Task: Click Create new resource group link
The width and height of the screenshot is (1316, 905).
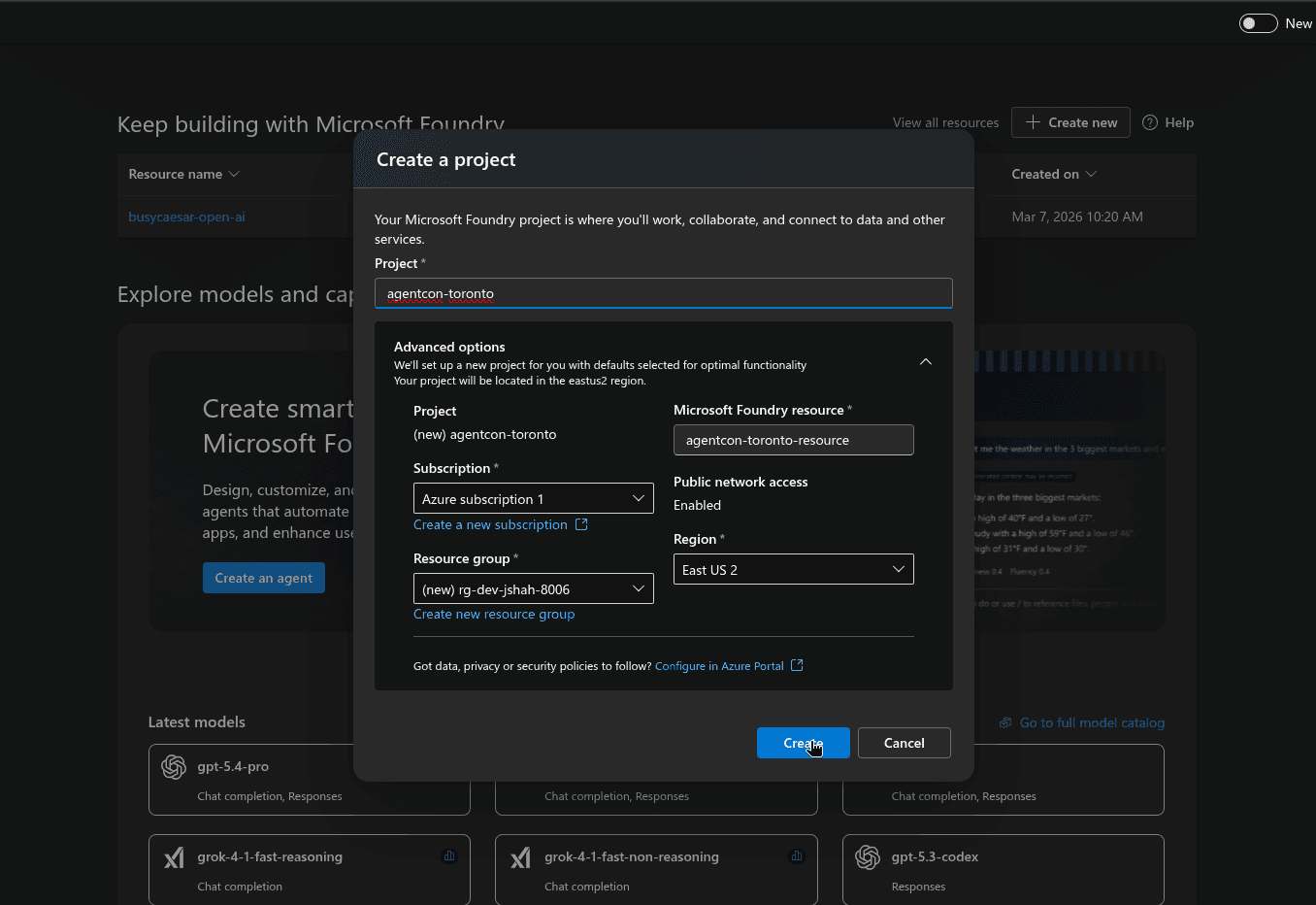Action: 494,614
